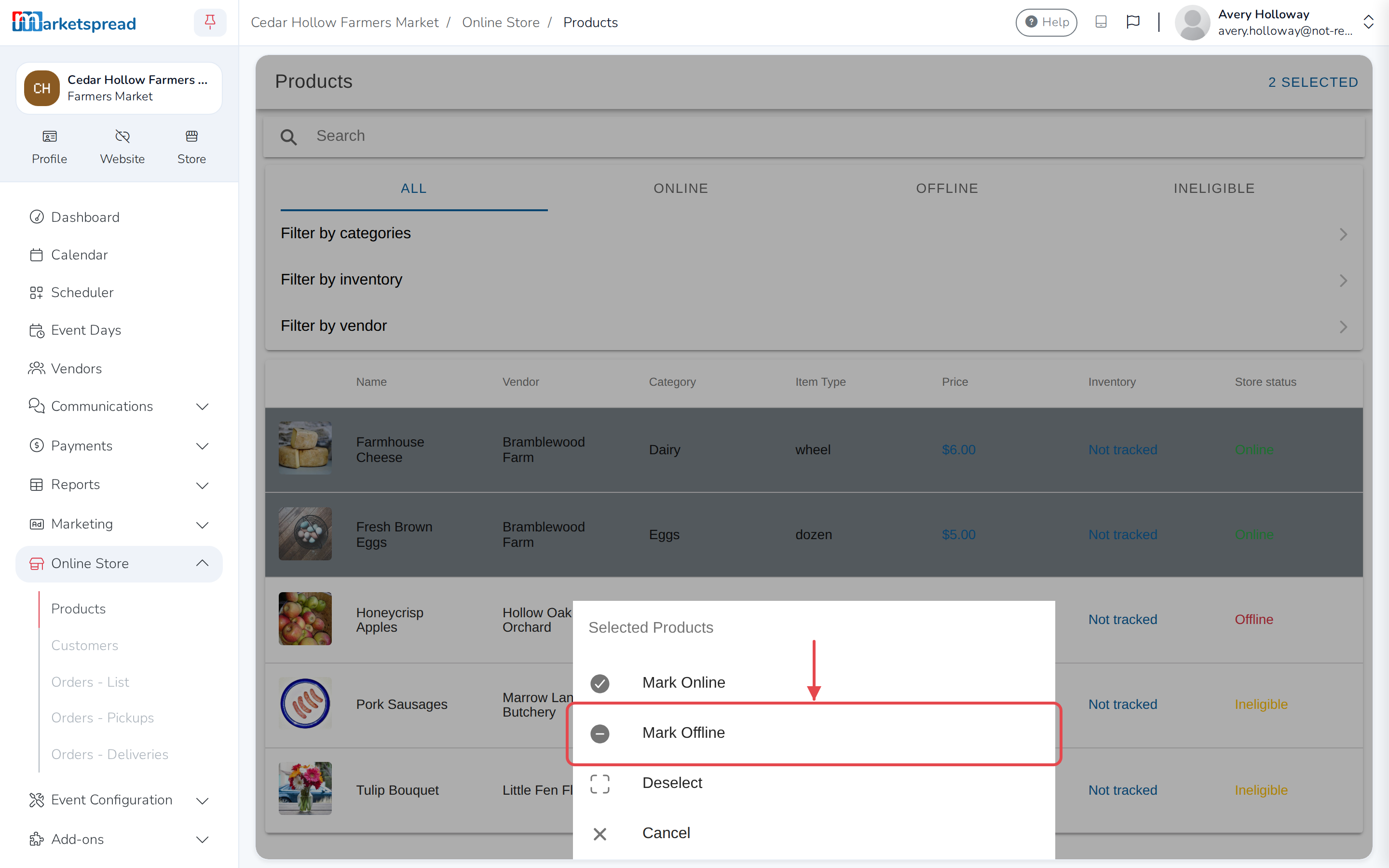Expand the Marketing menu
1389x868 pixels.
tap(119, 524)
